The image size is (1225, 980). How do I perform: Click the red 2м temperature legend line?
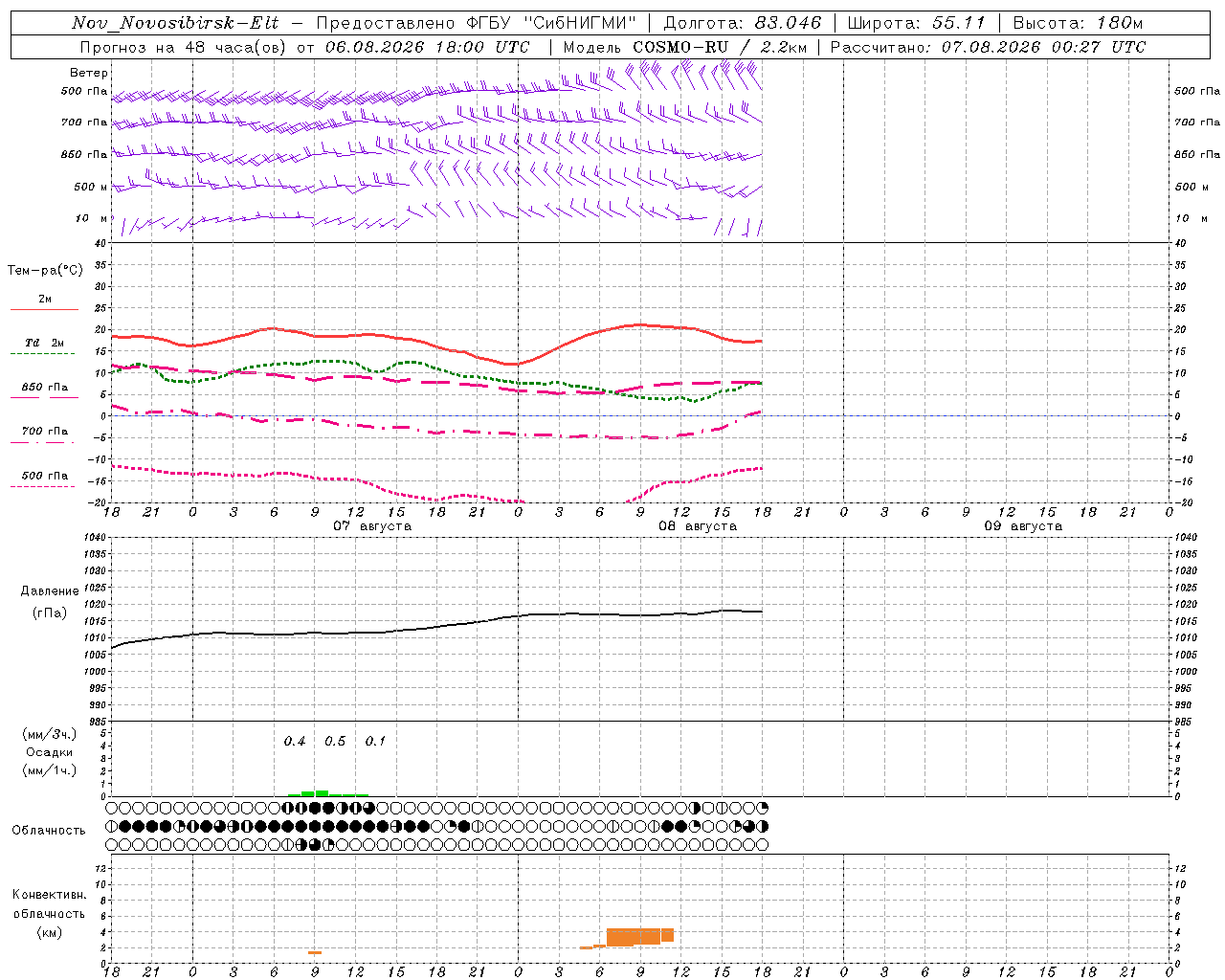[44, 304]
